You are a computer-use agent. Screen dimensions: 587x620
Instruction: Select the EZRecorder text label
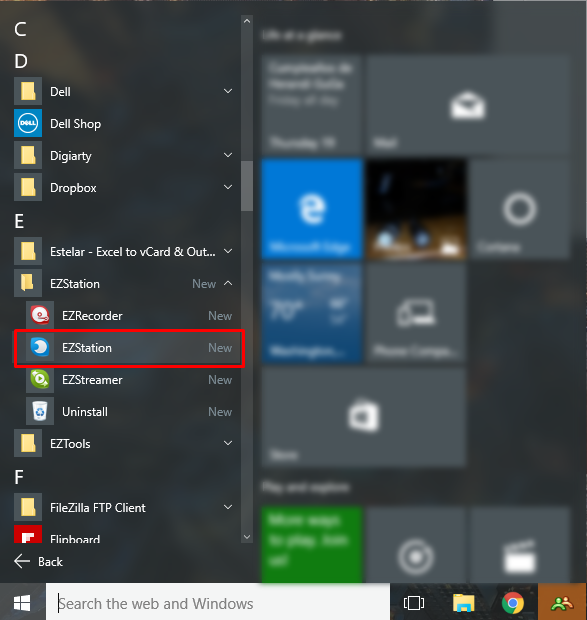click(92, 316)
